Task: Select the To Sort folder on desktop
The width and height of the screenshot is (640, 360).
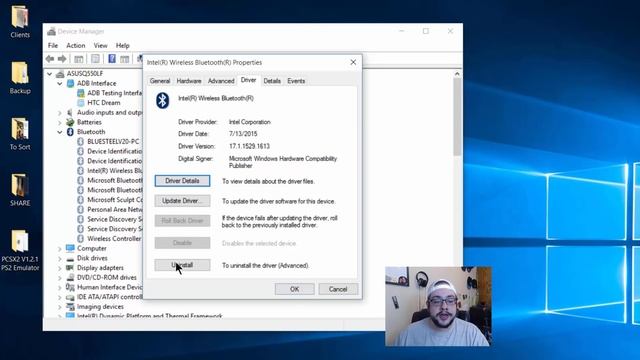Action: click(x=20, y=133)
